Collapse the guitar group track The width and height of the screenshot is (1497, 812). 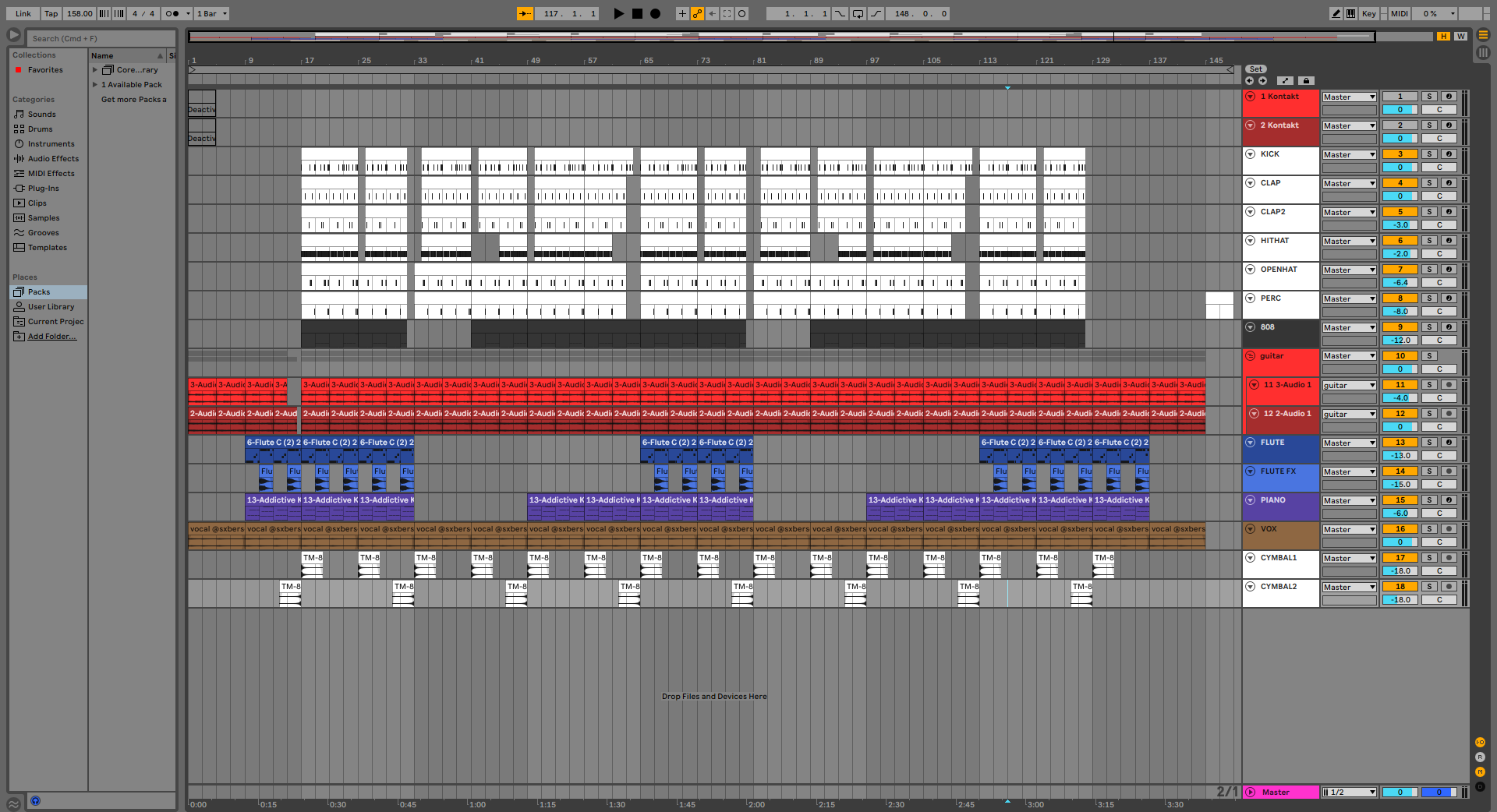click(1251, 356)
